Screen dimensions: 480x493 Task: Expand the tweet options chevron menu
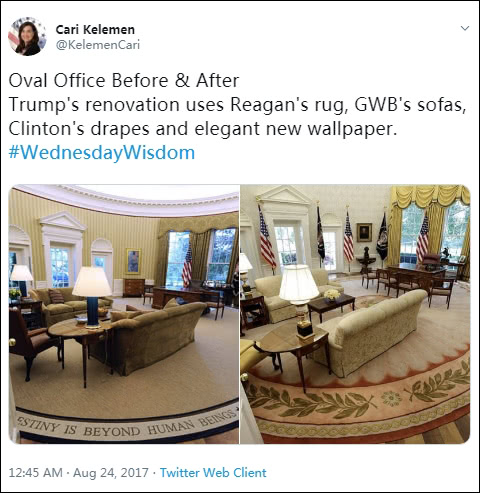465,28
